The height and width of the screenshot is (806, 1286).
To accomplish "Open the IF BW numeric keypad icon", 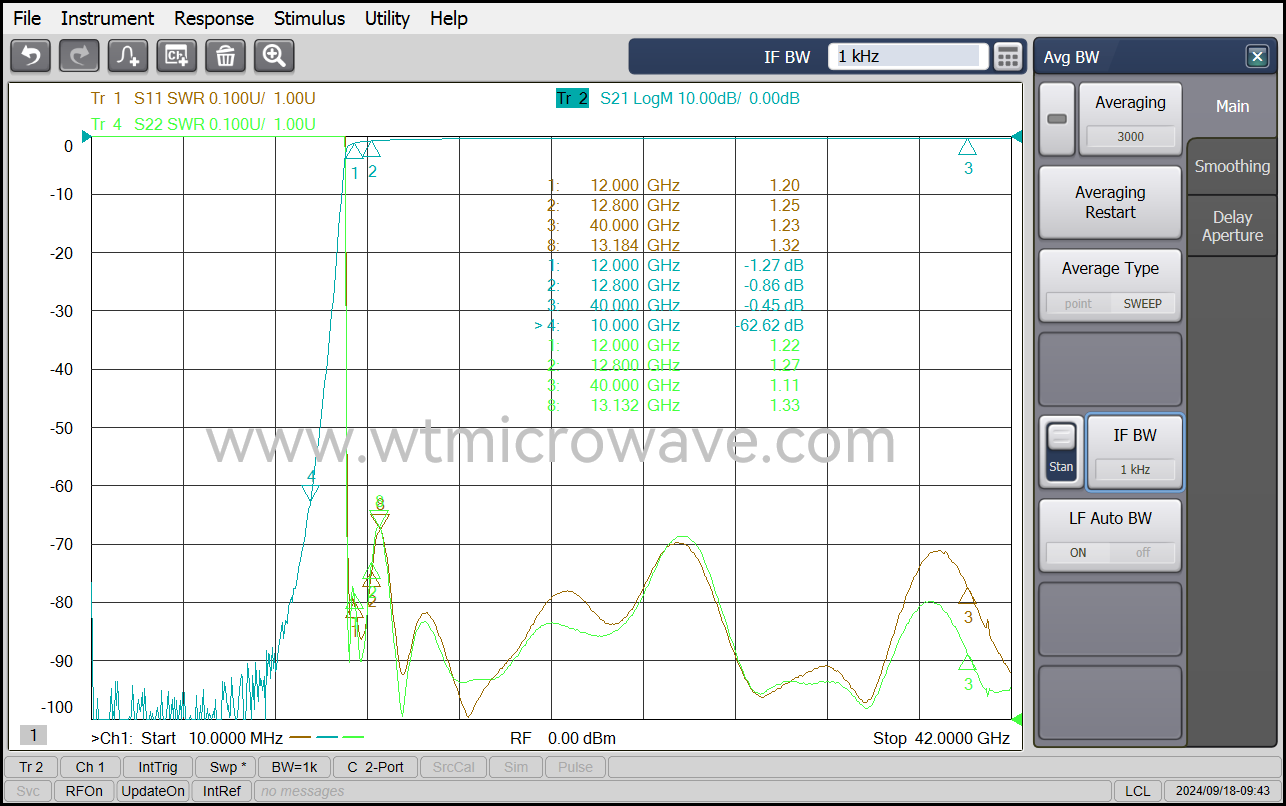I will pos(1007,57).
